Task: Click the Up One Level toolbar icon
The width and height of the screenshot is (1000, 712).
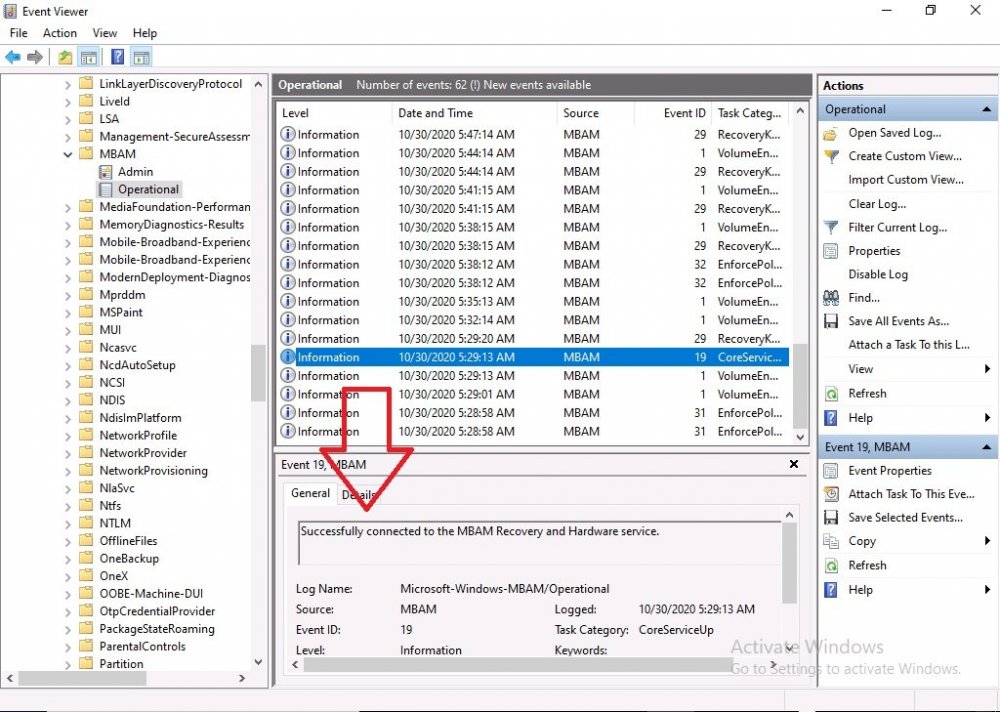Action: (65, 57)
